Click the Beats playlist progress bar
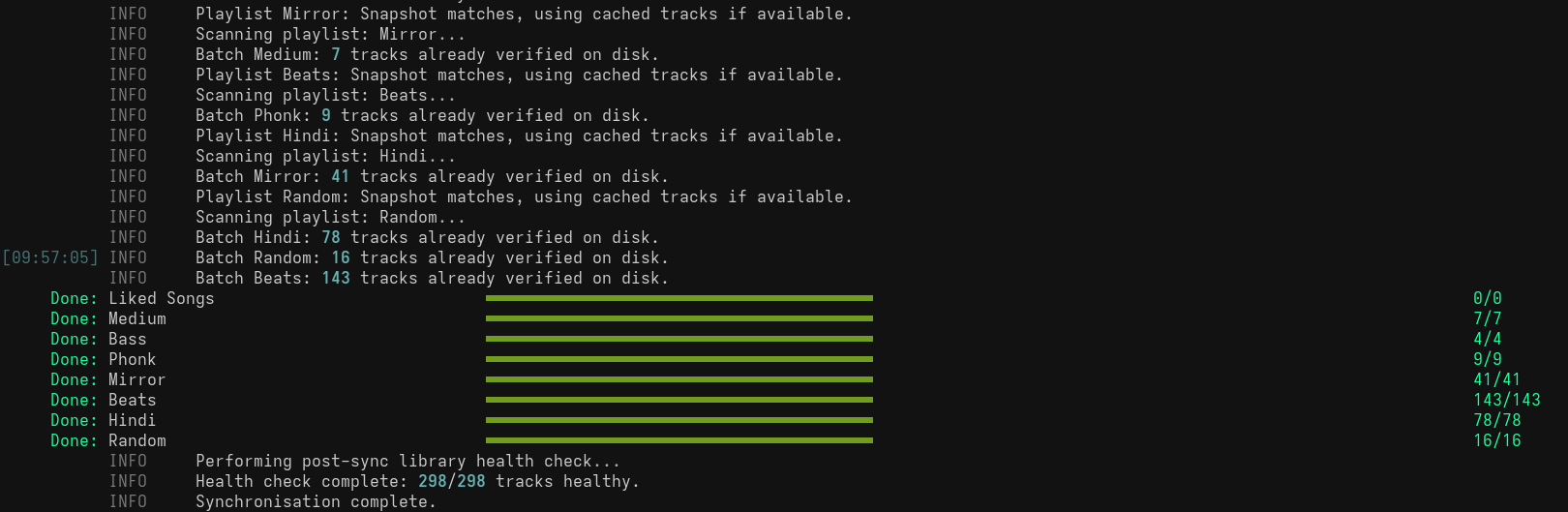The width and height of the screenshot is (1568, 512). pos(678,400)
